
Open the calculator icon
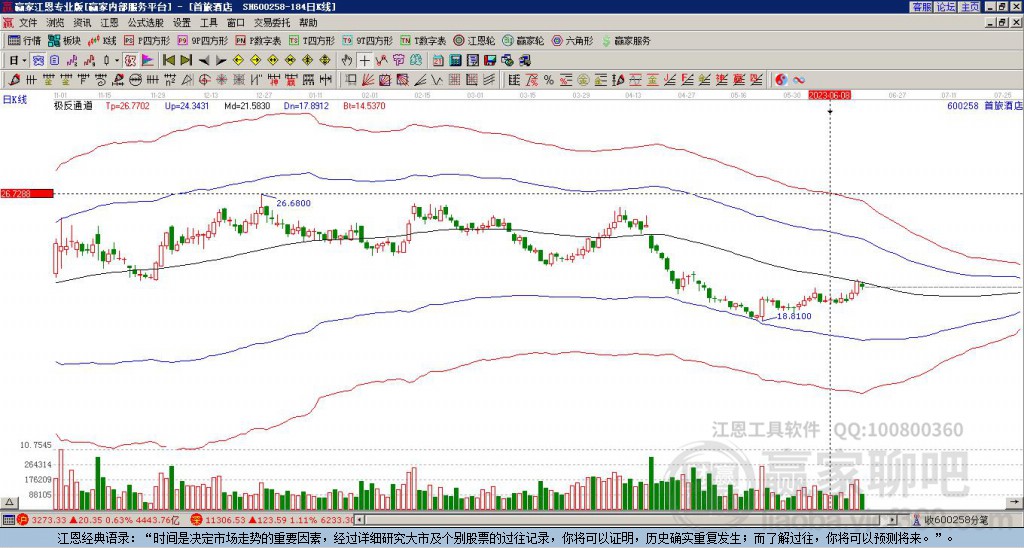(456, 60)
